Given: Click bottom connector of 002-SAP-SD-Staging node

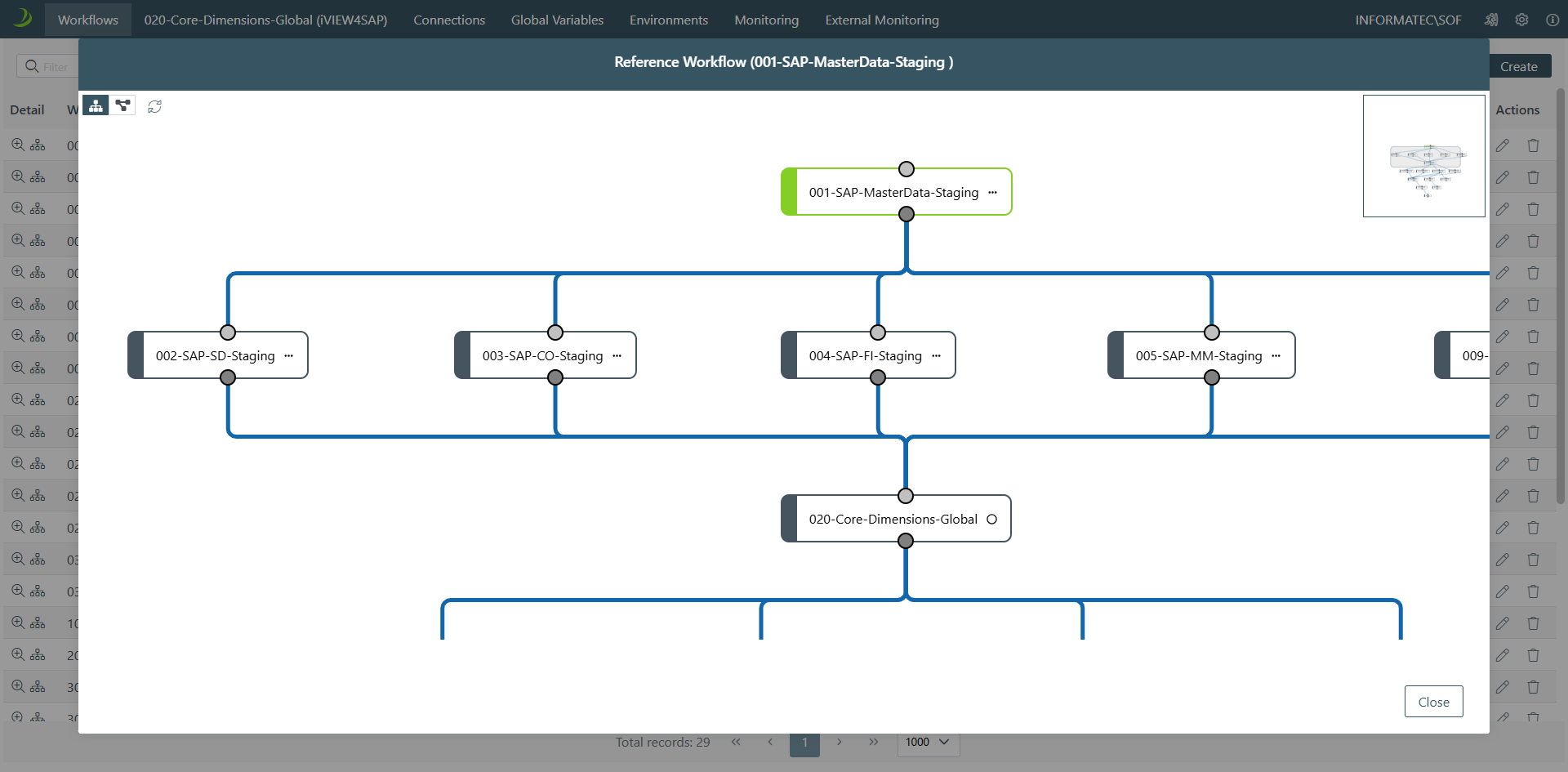Looking at the screenshot, I should pos(228,377).
